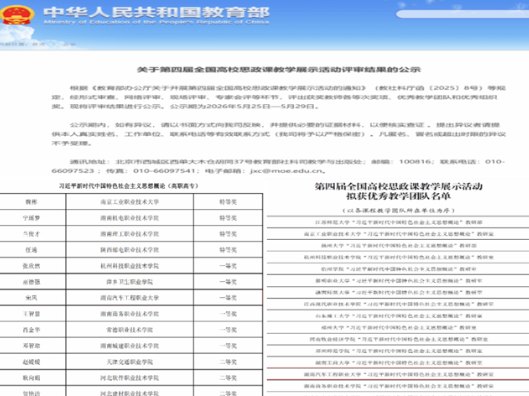This screenshot has width=529, height=396.
Task: Click the Ministry of Education English subtitle
Action: pyautogui.click(x=156, y=22)
